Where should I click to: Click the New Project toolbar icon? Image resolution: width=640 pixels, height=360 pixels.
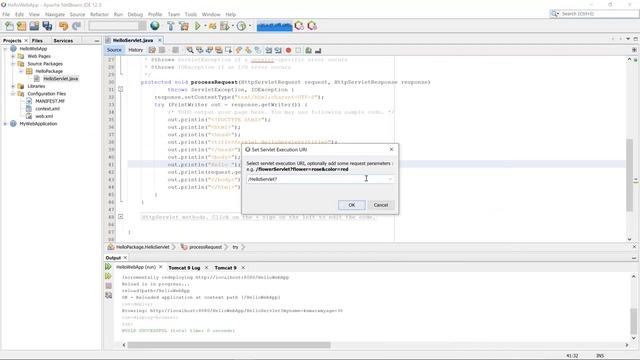click(x=22, y=26)
